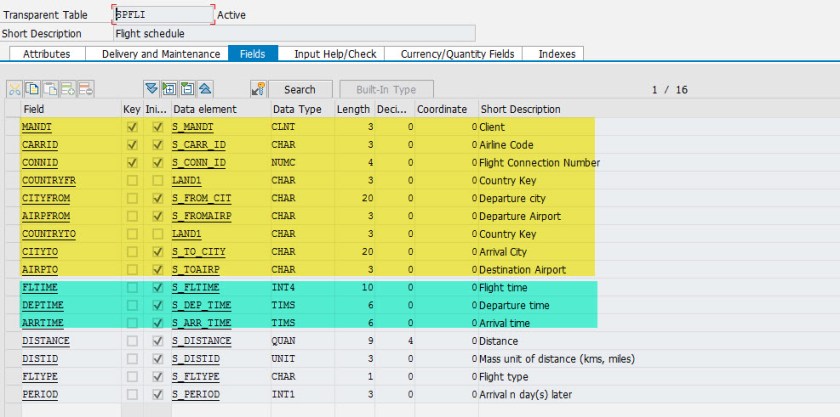Click the Copy row icon

[x=31, y=90]
